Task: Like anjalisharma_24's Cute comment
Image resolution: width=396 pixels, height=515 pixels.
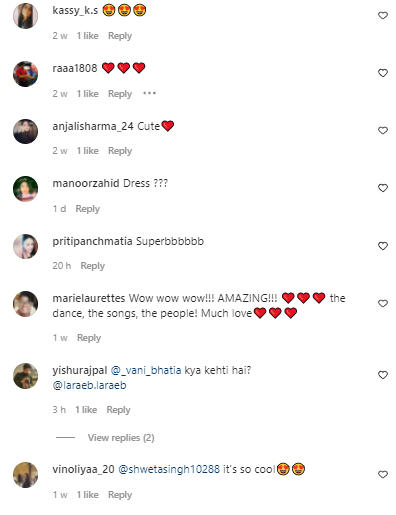Action: 383,130
